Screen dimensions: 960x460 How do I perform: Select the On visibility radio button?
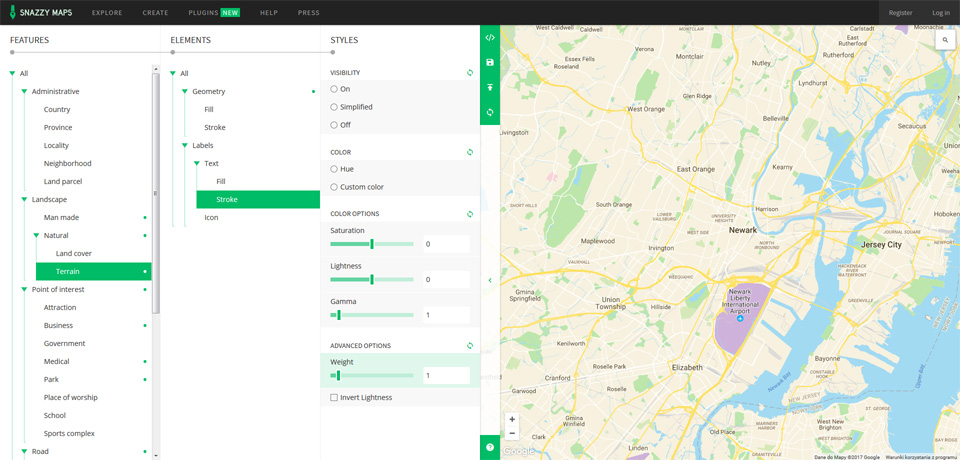tap(334, 89)
